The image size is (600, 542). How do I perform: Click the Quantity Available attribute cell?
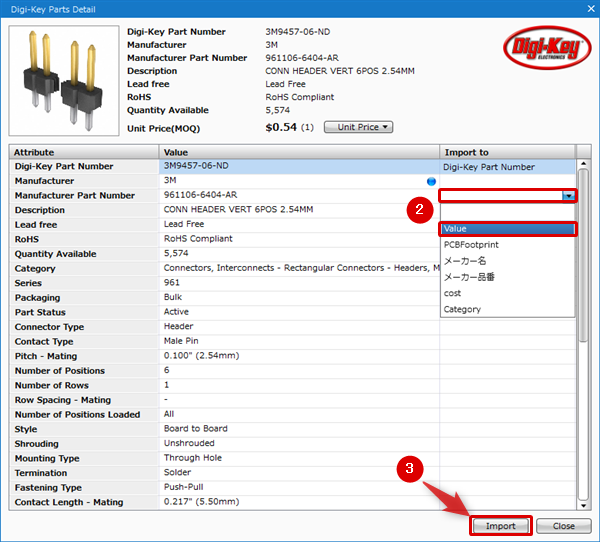84,254
